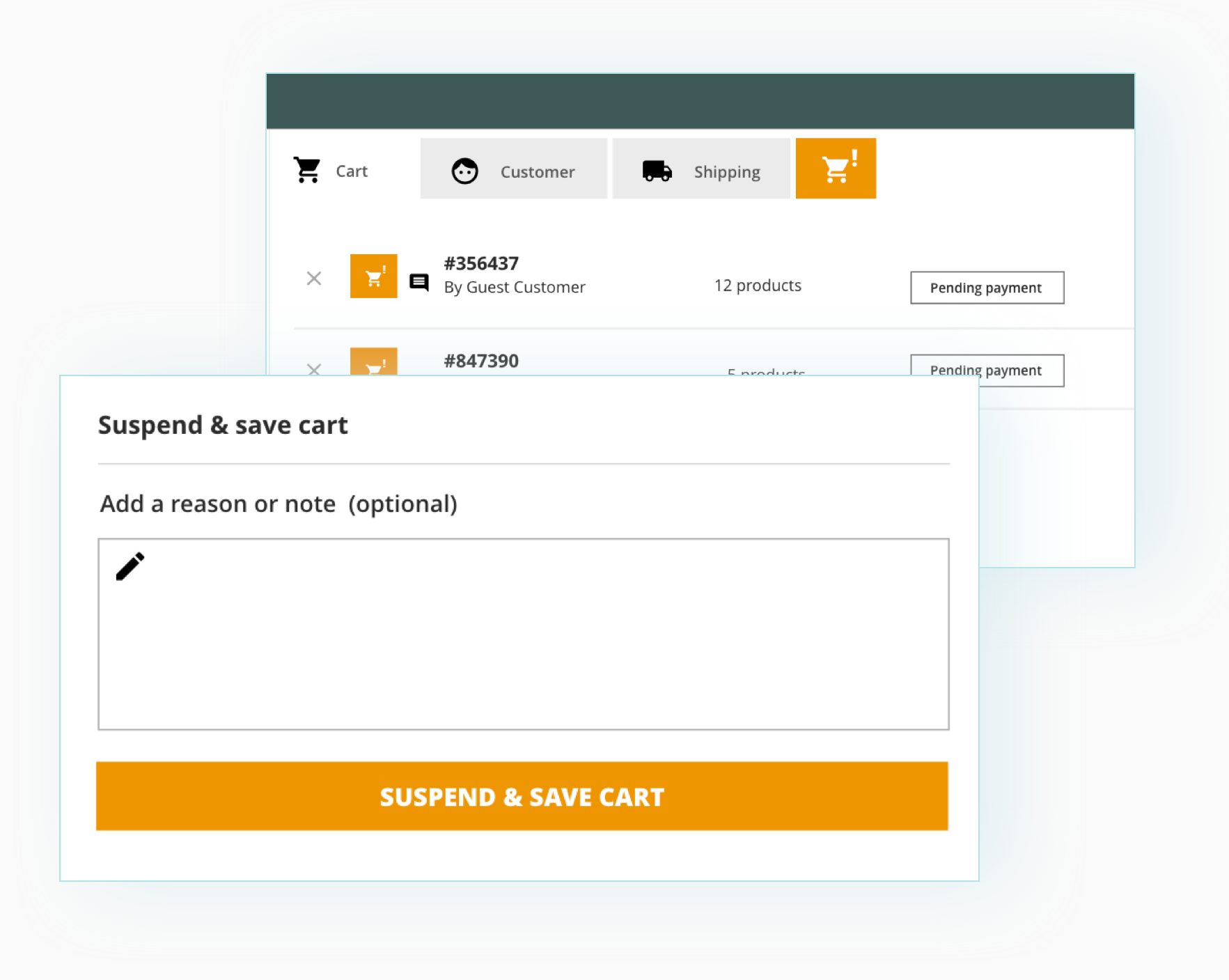1229x980 pixels.
Task: Click the shopping cart icon in Cart tab
Action: coord(307,169)
